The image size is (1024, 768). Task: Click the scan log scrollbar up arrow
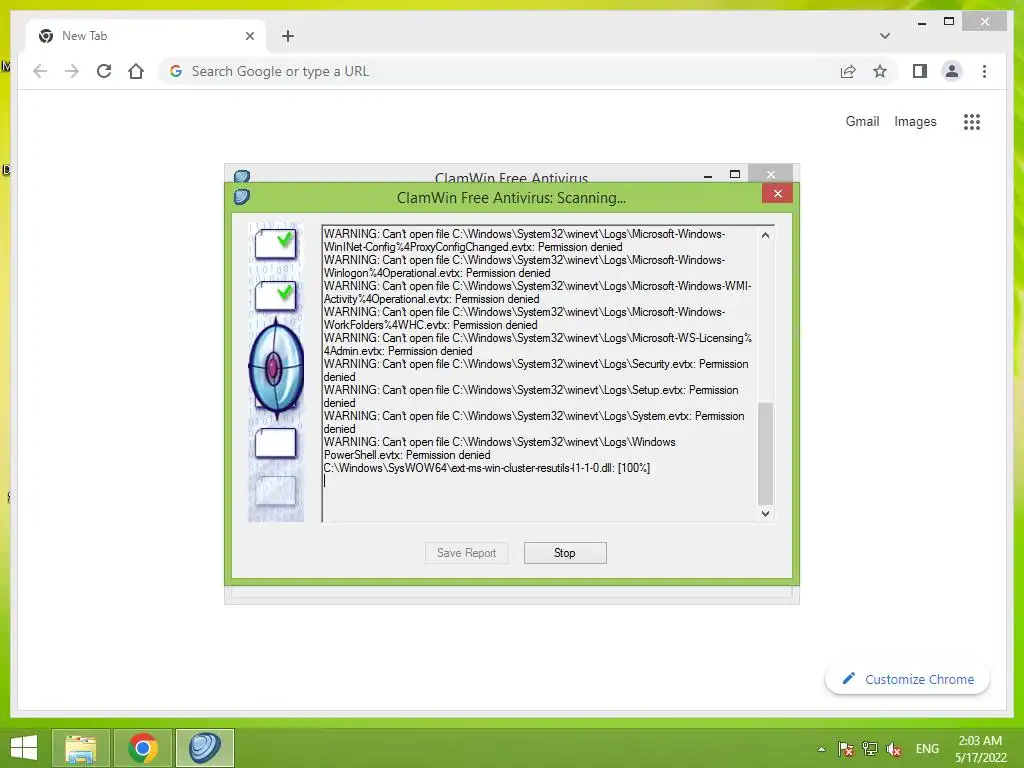click(x=765, y=235)
